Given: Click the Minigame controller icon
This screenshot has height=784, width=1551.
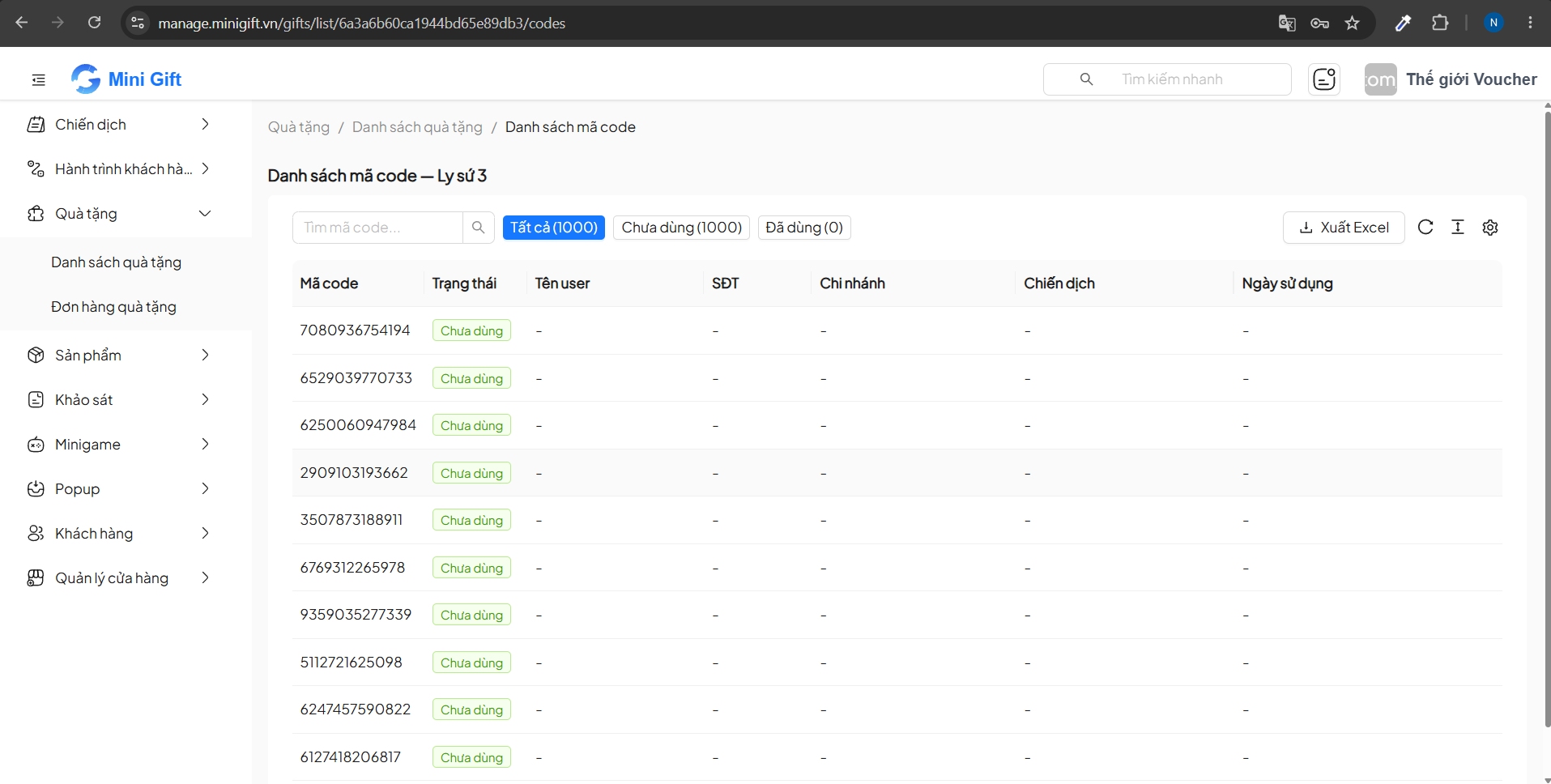Looking at the screenshot, I should (36, 445).
